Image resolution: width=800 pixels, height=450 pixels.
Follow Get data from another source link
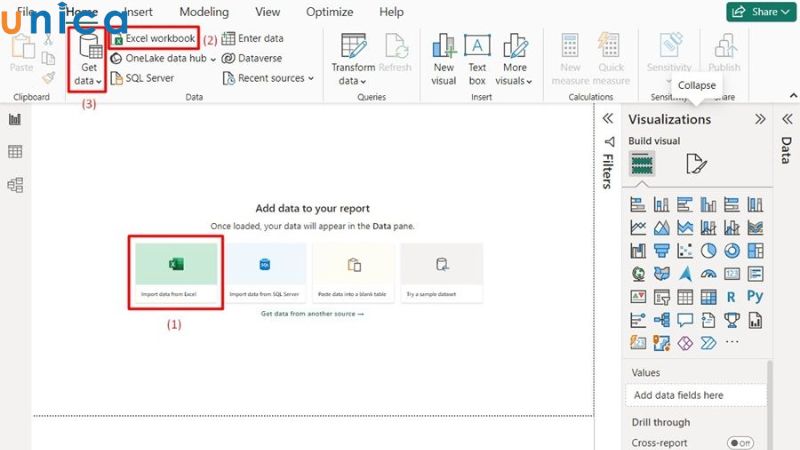tap(312, 314)
